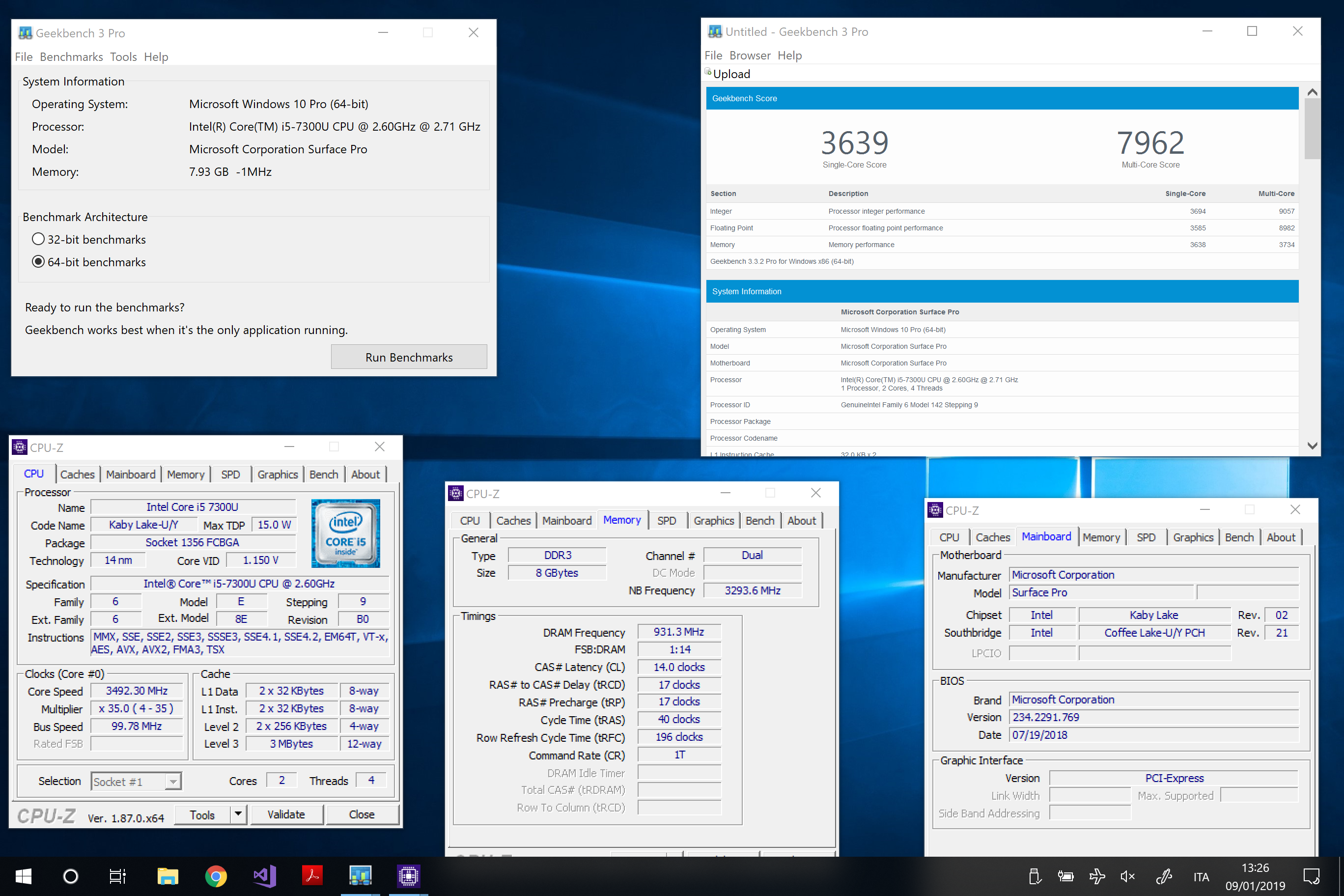Click the Upload icon in Geekbench results

(708, 72)
